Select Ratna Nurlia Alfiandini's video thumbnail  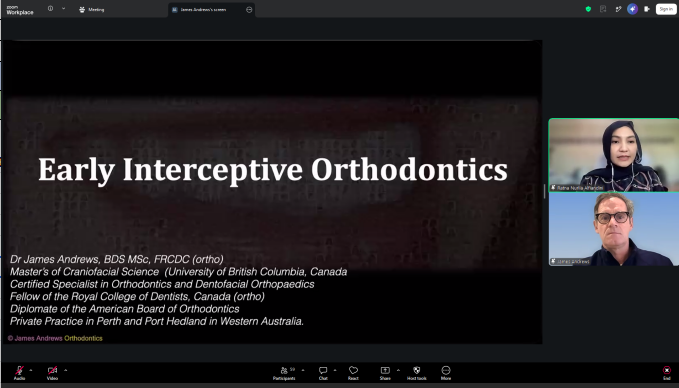[x=614, y=155]
